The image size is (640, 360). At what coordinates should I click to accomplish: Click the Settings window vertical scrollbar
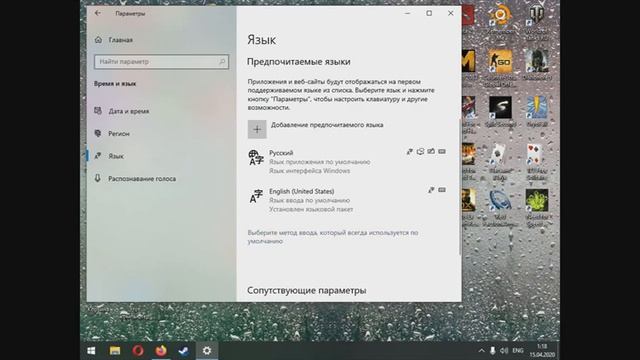460,186
